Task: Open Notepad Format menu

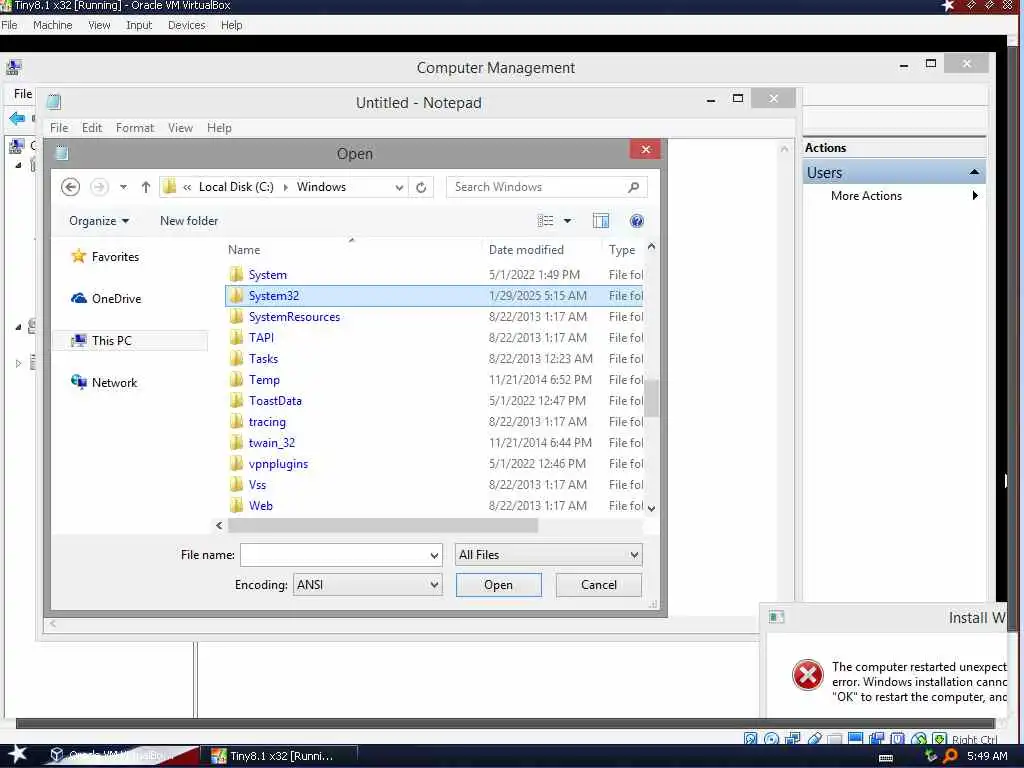Action: pyautogui.click(x=135, y=128)
